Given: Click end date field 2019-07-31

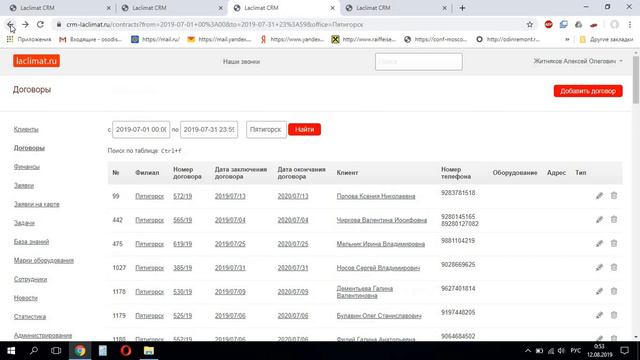Looking at the screenshot, I should (x=209, y=129).
